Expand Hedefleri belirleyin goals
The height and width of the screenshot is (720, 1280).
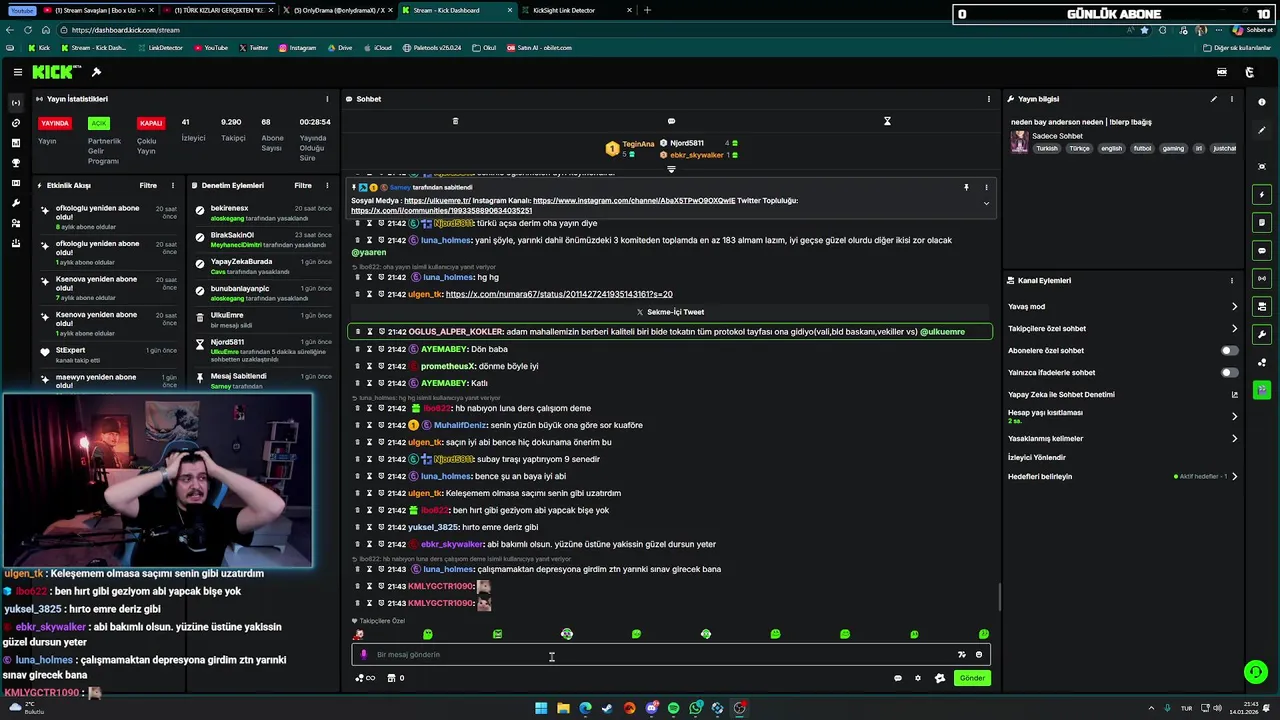click(1234, 476)
